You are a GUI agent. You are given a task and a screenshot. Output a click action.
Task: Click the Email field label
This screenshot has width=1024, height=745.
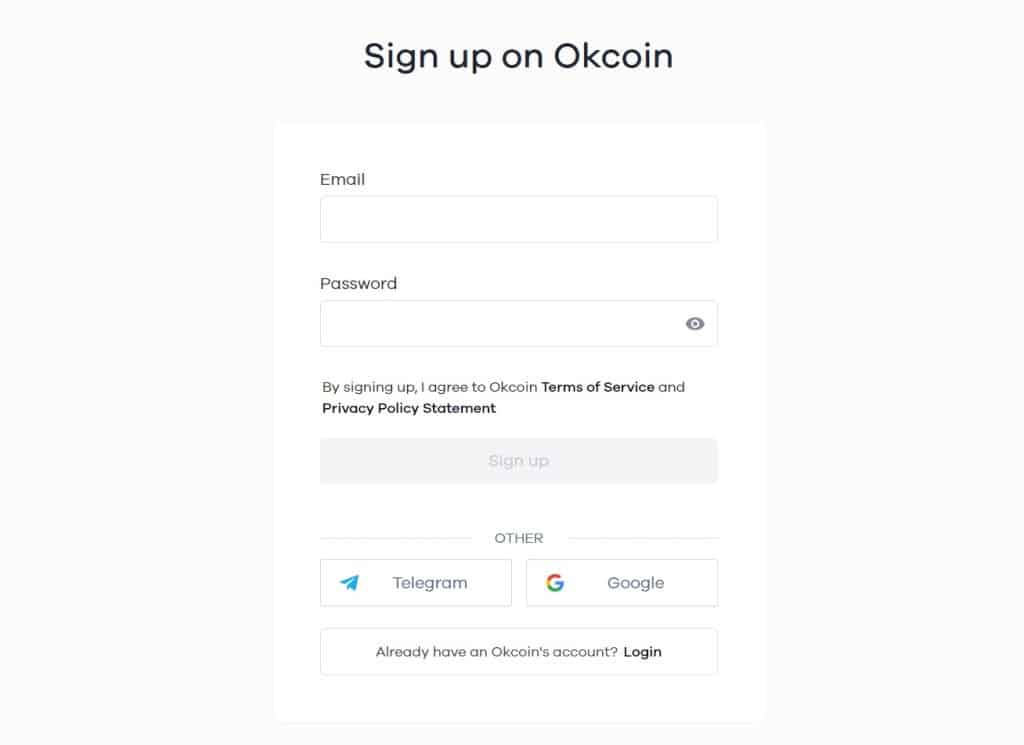pos(342,179)
